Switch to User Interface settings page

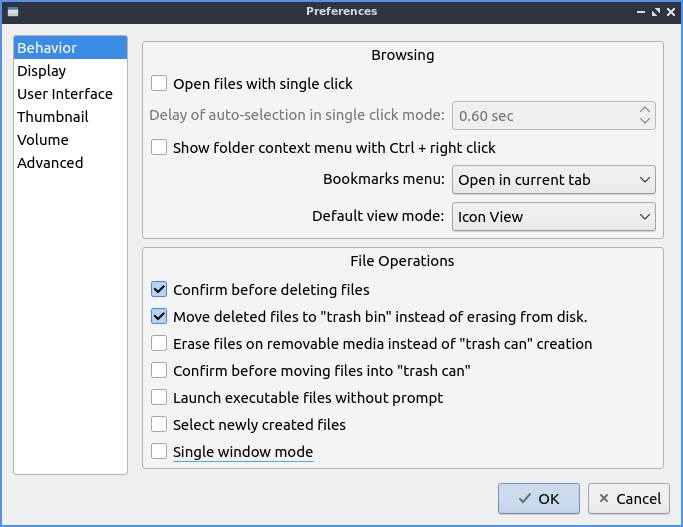(65, 94)
